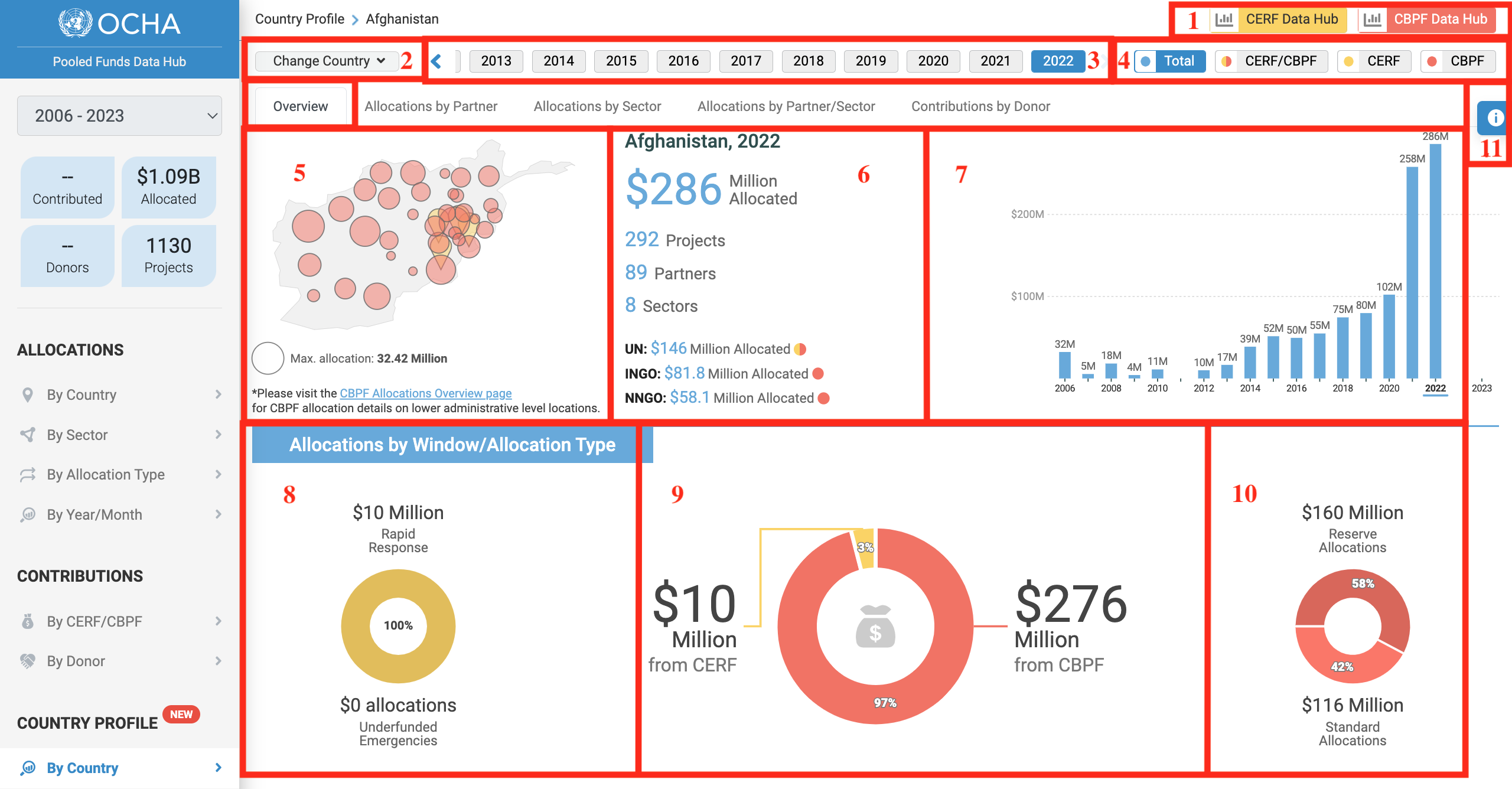Click the By Sector icon
This screenshot has width=1512, height=789.
(27, 435)
